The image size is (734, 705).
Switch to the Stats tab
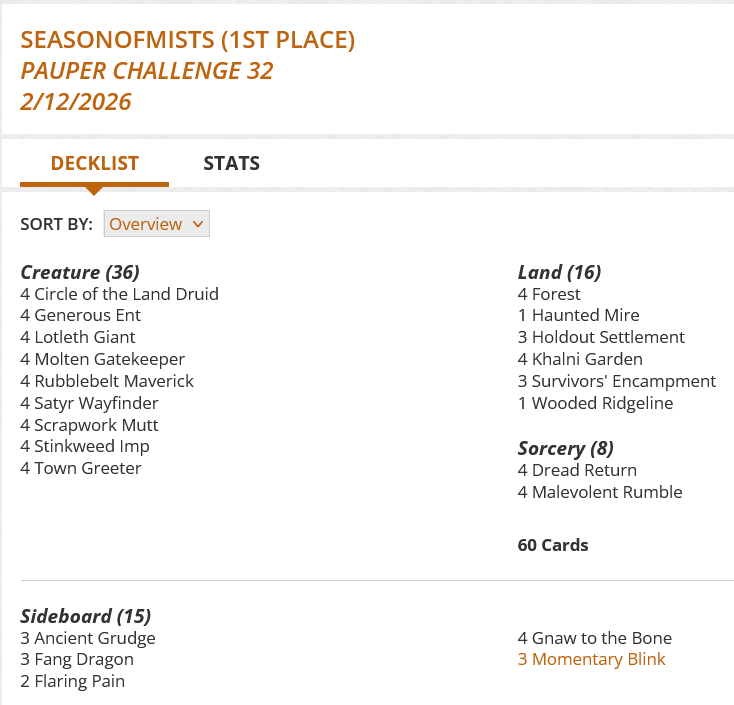point(231,164)
